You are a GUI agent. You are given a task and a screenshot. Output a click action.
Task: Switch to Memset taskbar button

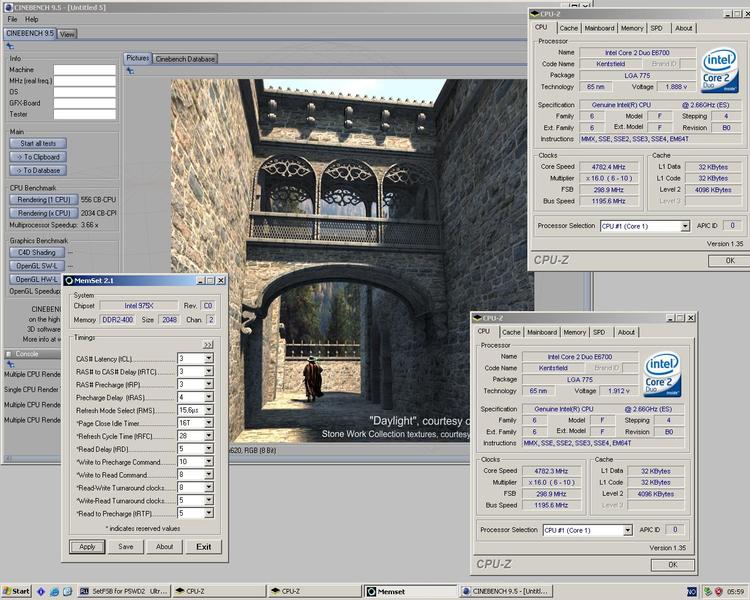(x=410, y=591)
